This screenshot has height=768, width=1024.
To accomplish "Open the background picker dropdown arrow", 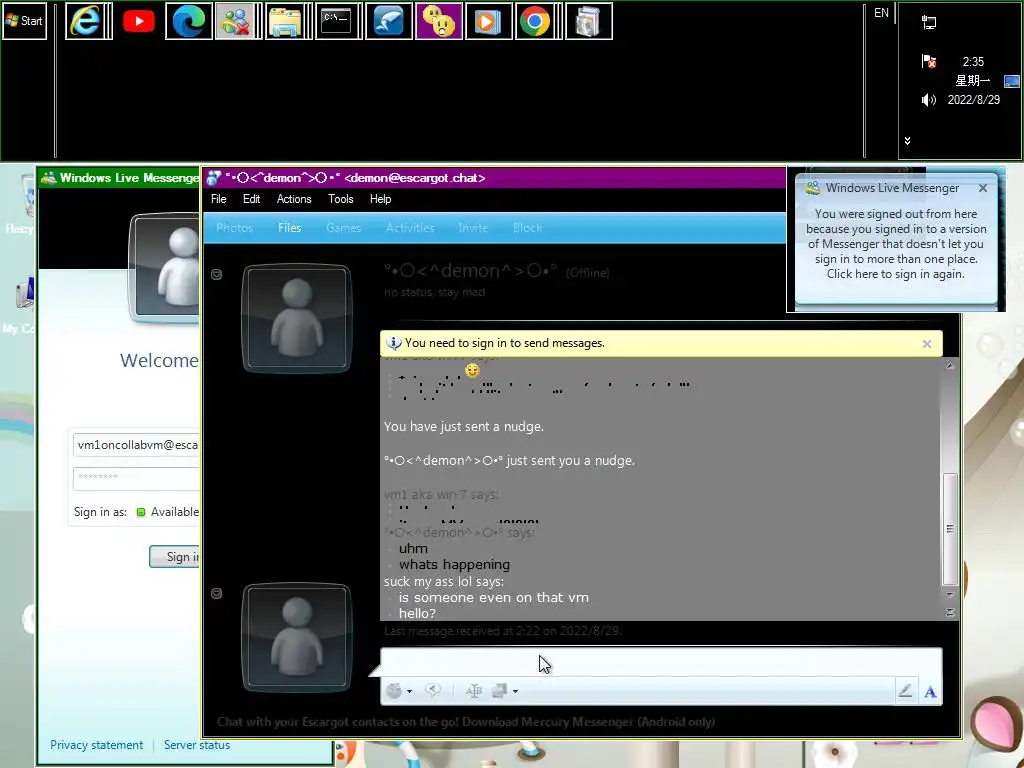I will (515, 691).
